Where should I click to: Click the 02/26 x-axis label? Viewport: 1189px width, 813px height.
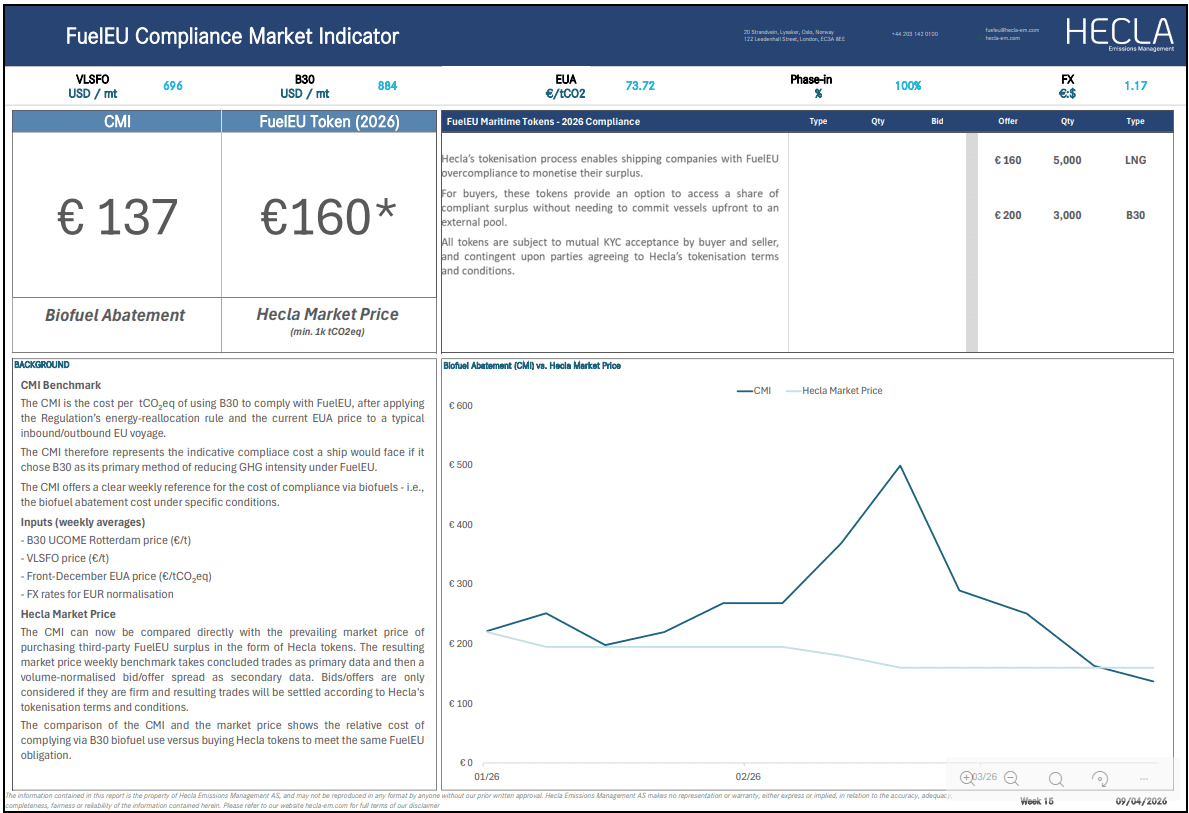[748, 777]
